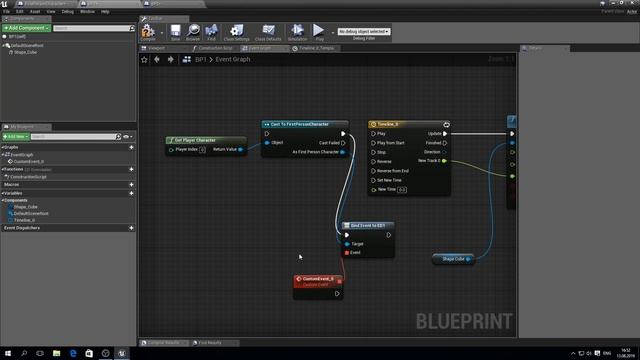Collapse the Functions section
Screen dimensions: 640x360
(3, 169)
